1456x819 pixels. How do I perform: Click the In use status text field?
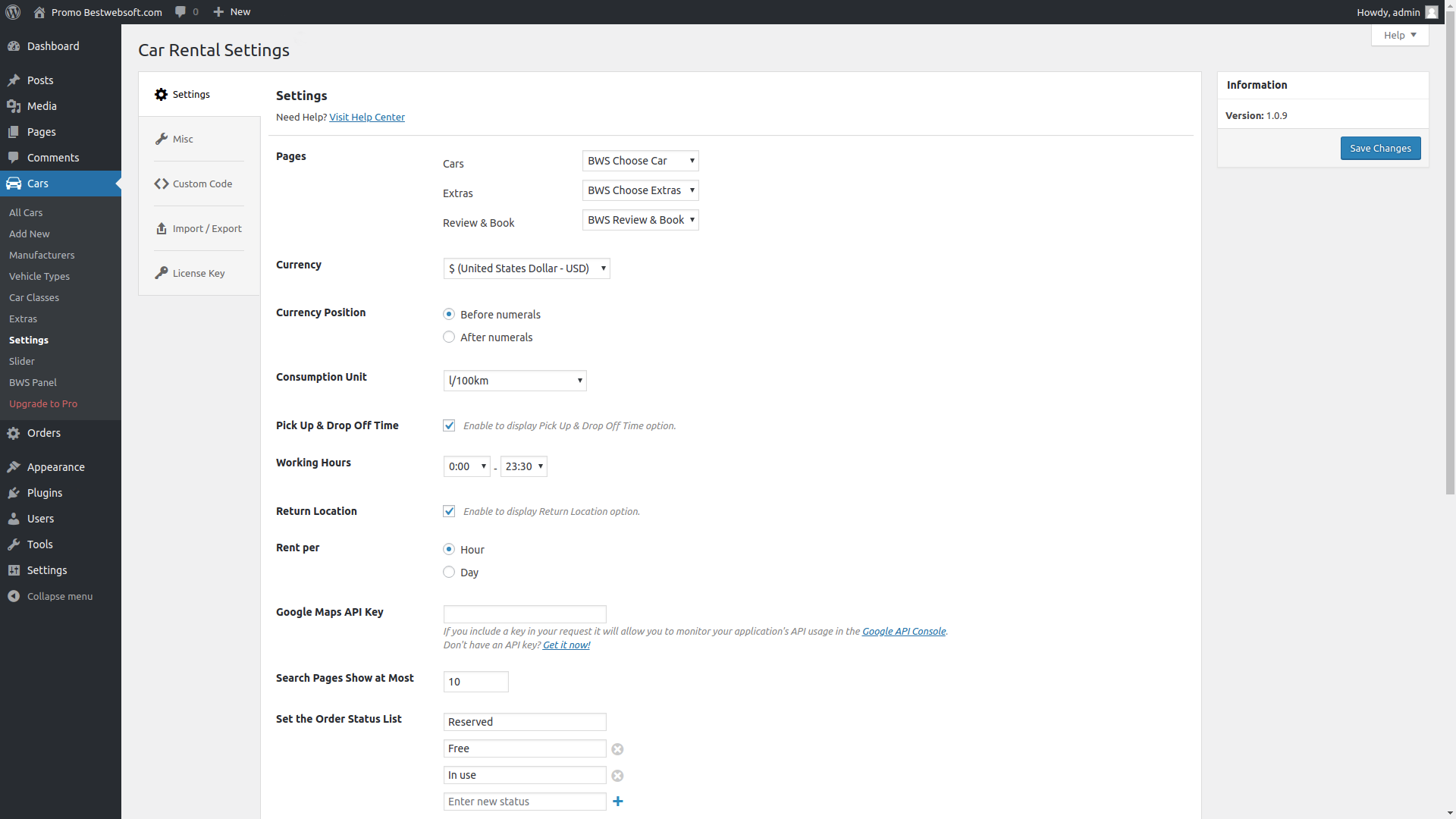525,775
